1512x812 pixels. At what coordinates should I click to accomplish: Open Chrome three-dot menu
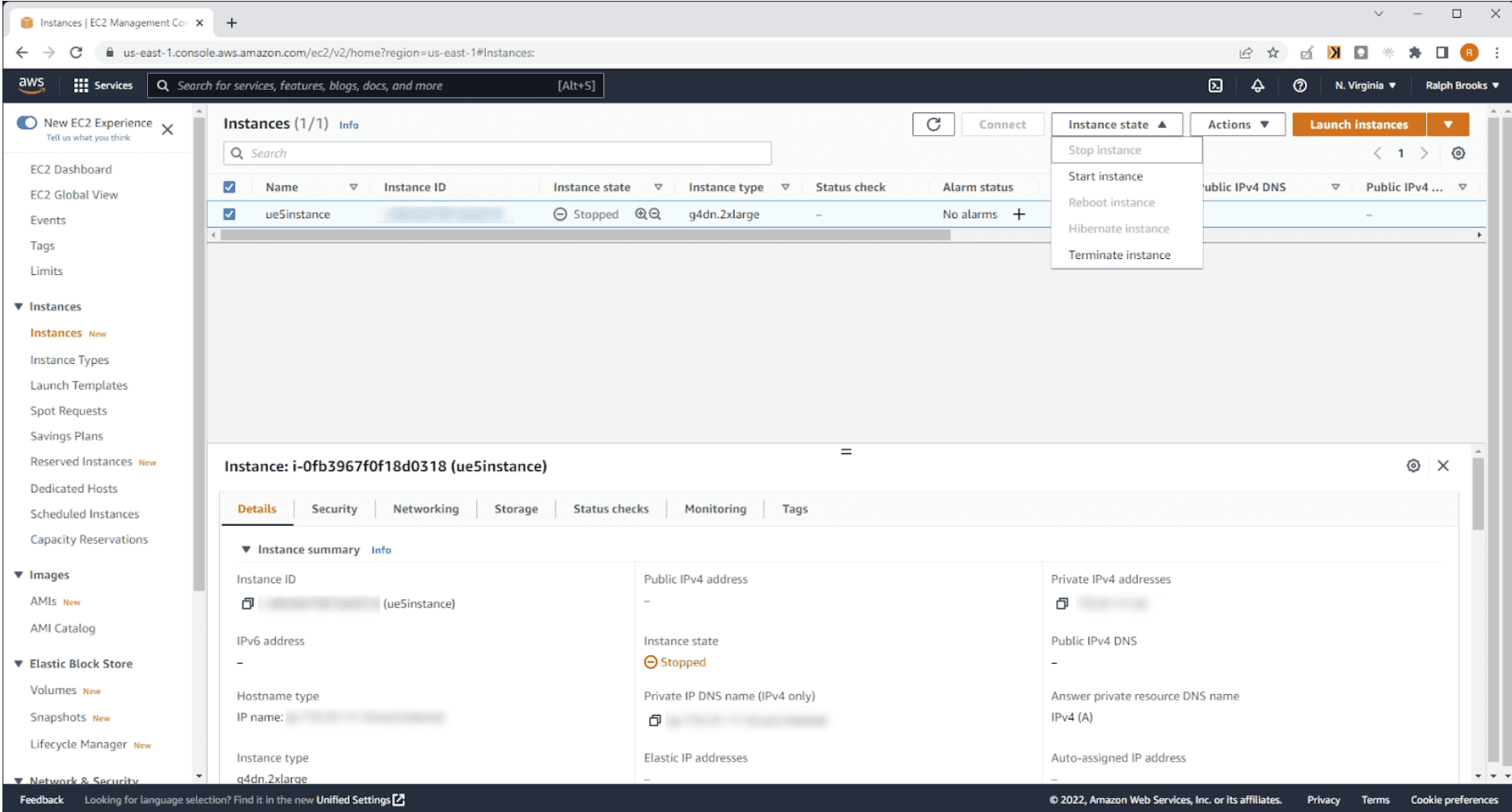point(1497,53)
